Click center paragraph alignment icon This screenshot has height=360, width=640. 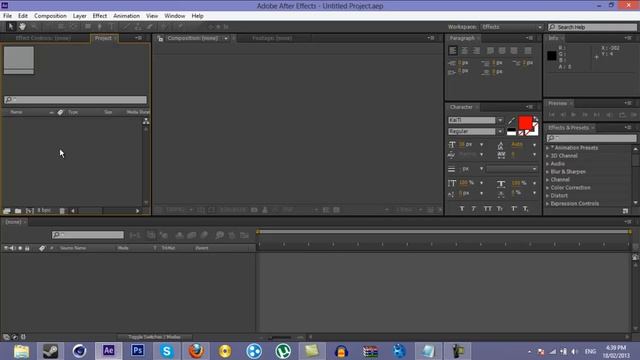click(464, 51)
